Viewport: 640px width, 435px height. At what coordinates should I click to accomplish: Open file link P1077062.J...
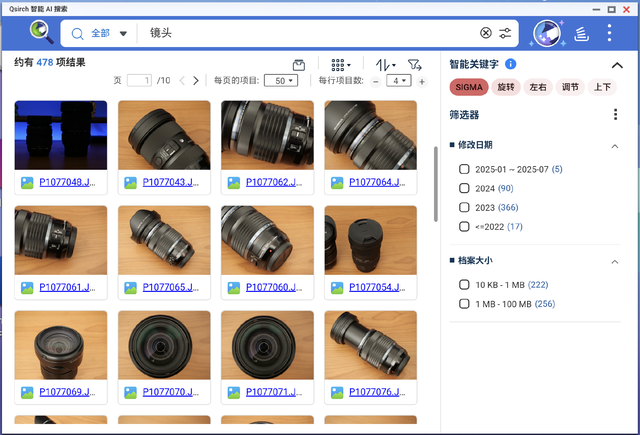click(x=272, y=183)
